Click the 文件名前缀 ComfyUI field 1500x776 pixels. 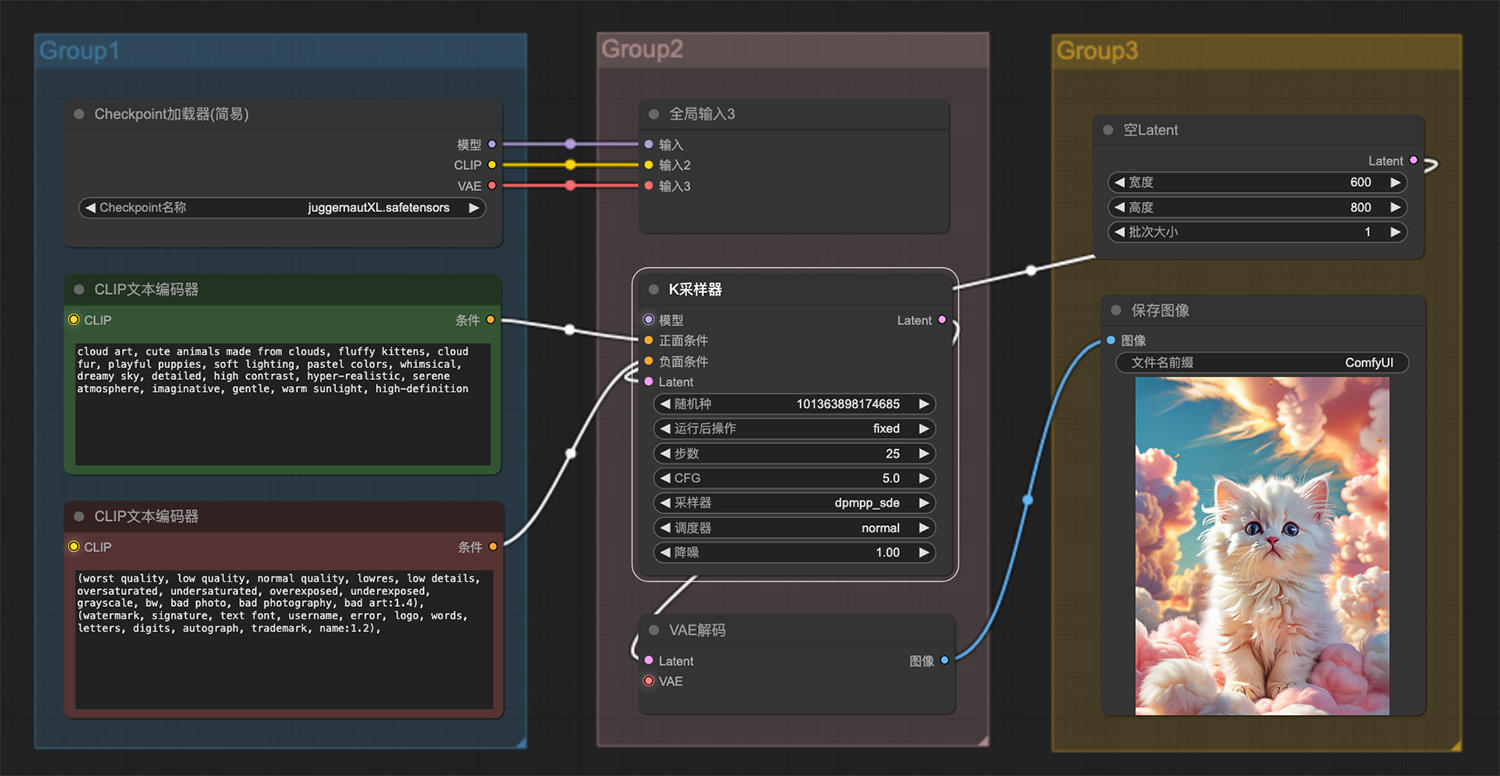[x=1262, y=363]
